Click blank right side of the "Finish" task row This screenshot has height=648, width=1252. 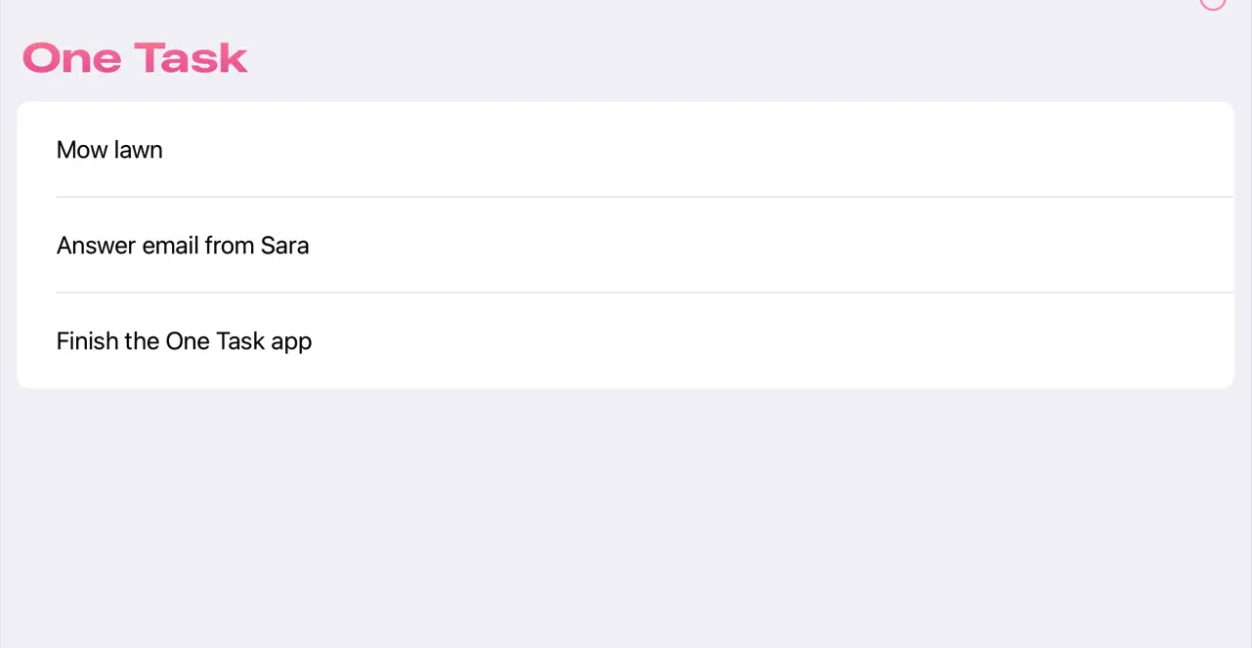800,342
